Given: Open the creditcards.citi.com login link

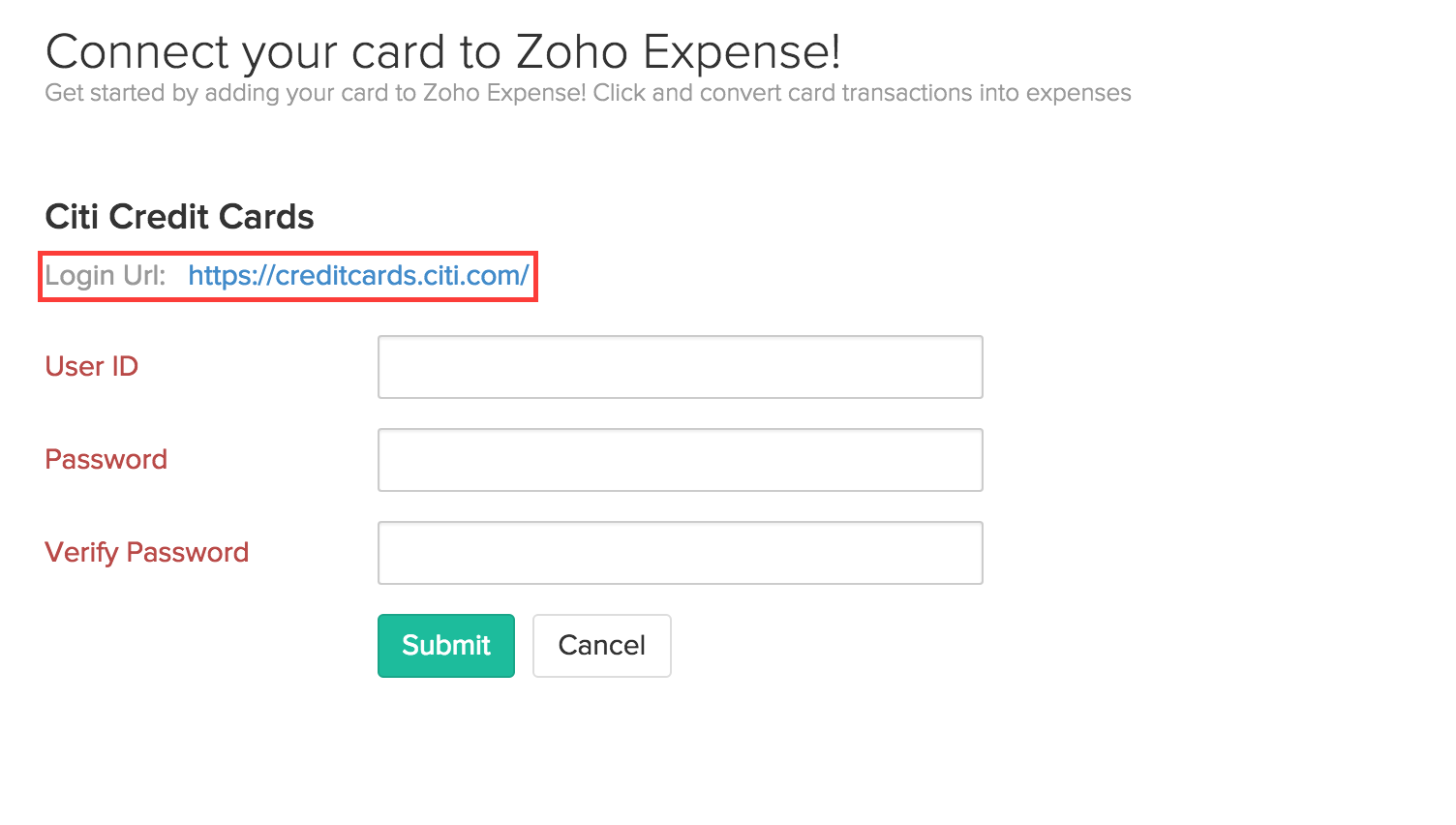Looking at the screenshot, I should coord(358,276).
